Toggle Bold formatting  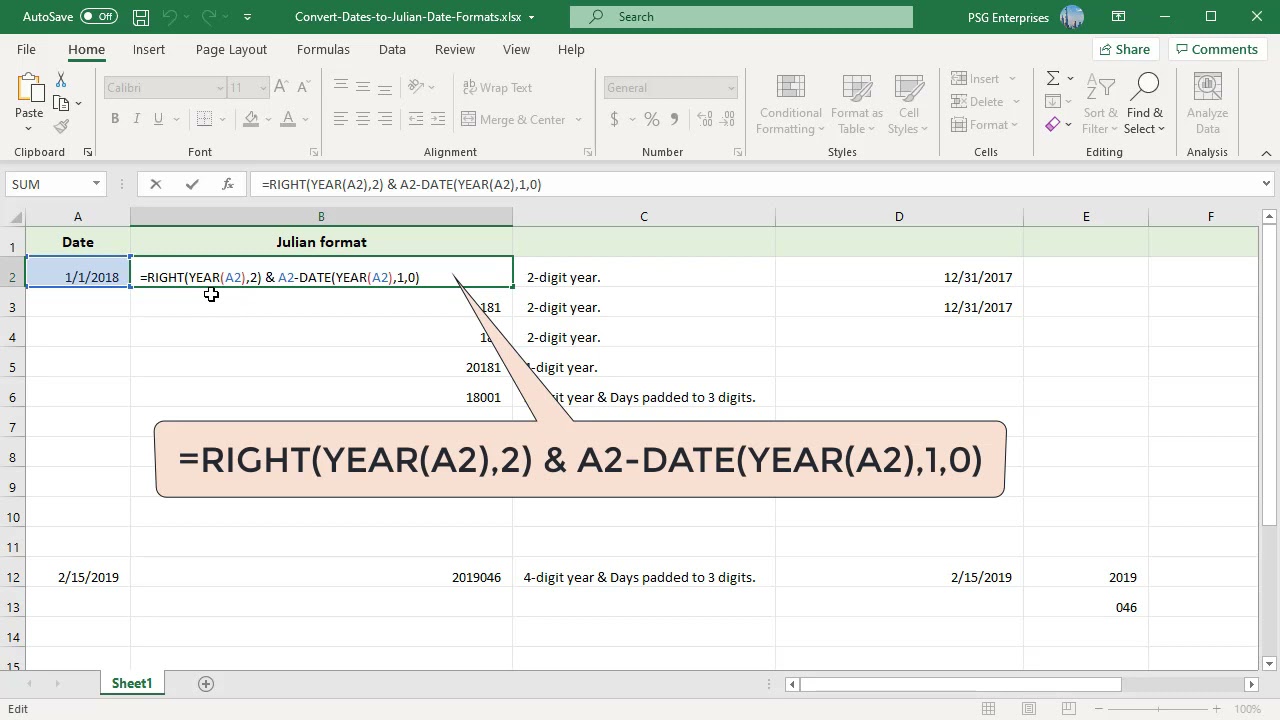coord(115,119)
